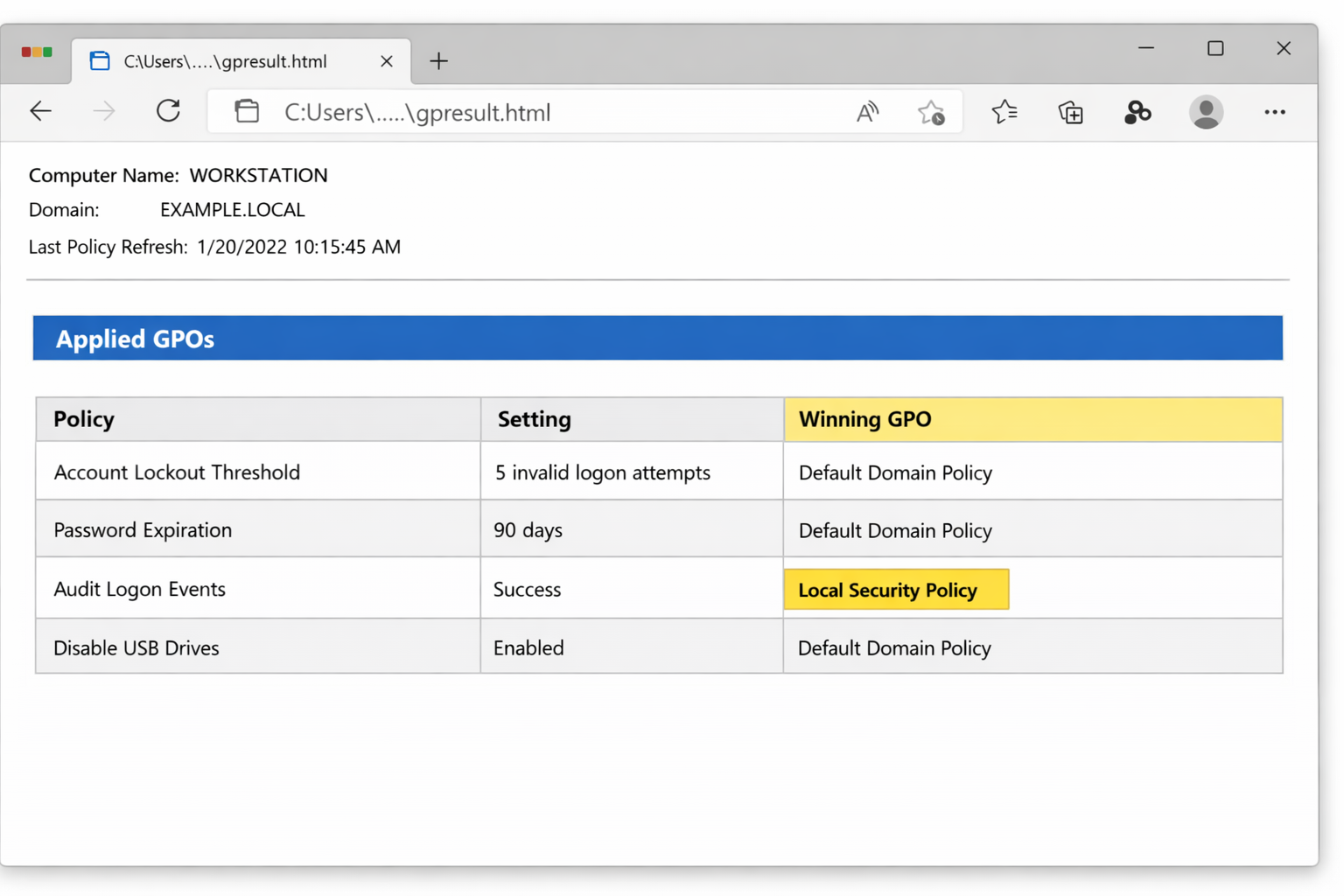This screenshot has height=896, width=1344.
Task: Select the Disable USB Drives cell
Action: tap(258, 647)
